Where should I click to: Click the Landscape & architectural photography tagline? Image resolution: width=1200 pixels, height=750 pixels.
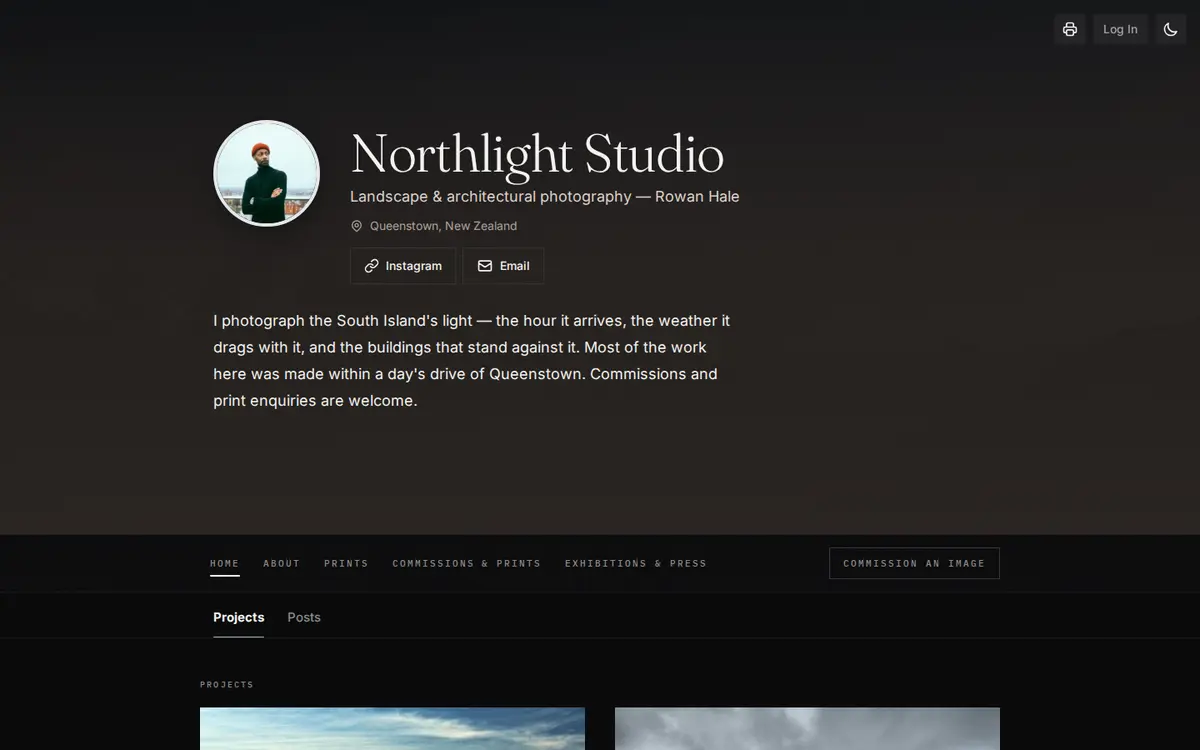coord(545,196)
